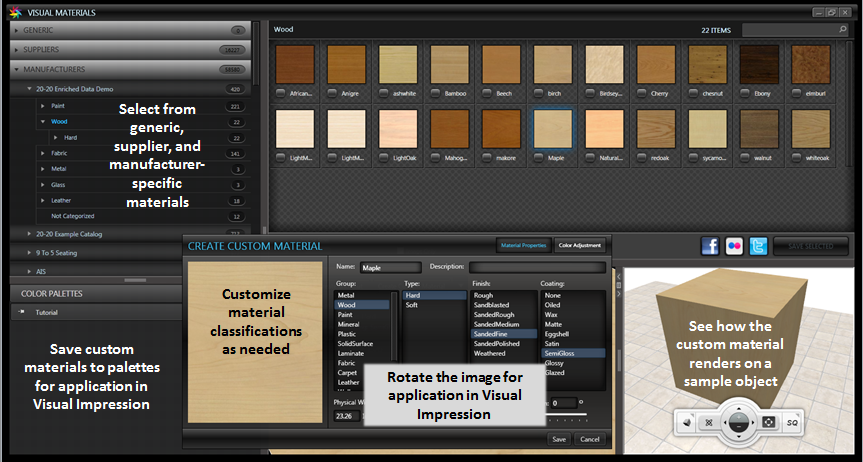The height and width of the screenshot is (462, 863).
Task: Click the rotation slider track
Action: 566,415
